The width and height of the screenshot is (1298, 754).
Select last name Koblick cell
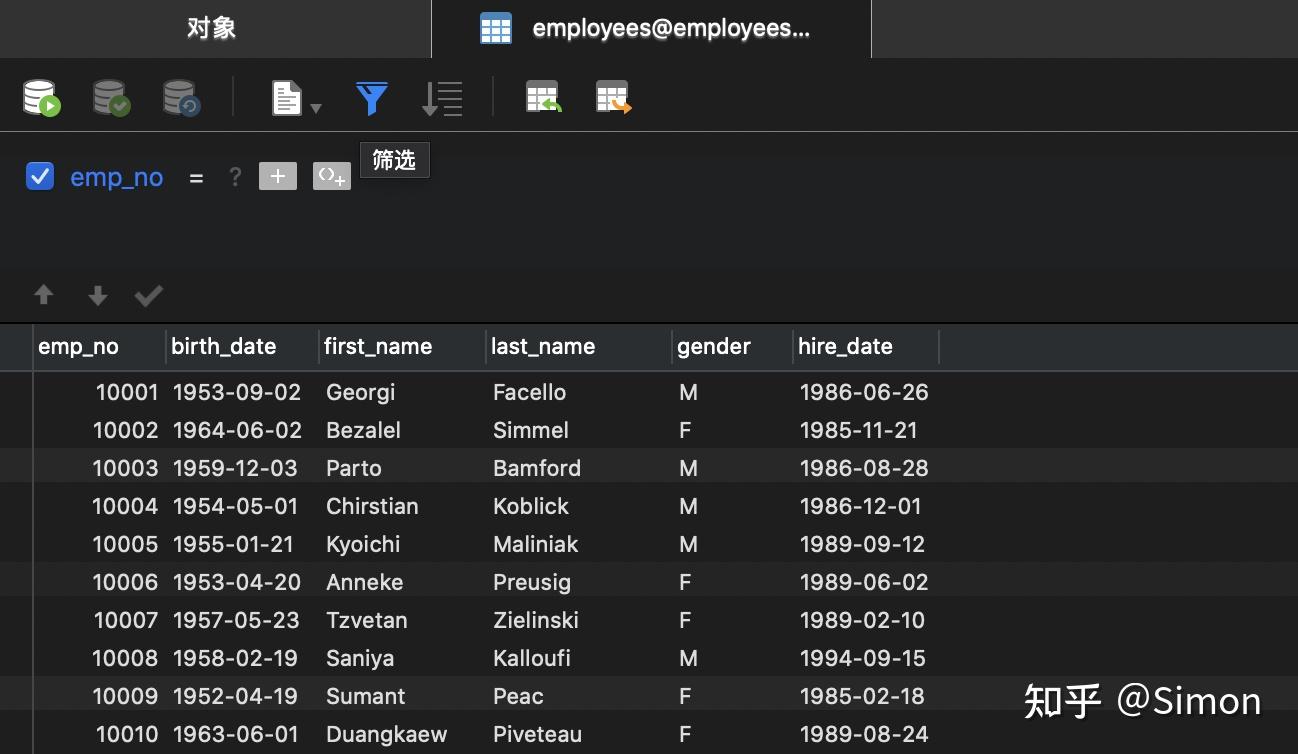point(579,506)
